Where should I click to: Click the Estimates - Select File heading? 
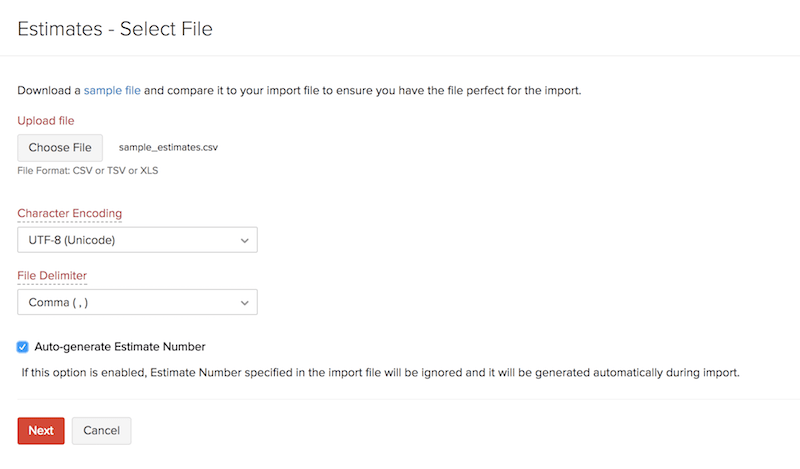(x=115, y=28)
